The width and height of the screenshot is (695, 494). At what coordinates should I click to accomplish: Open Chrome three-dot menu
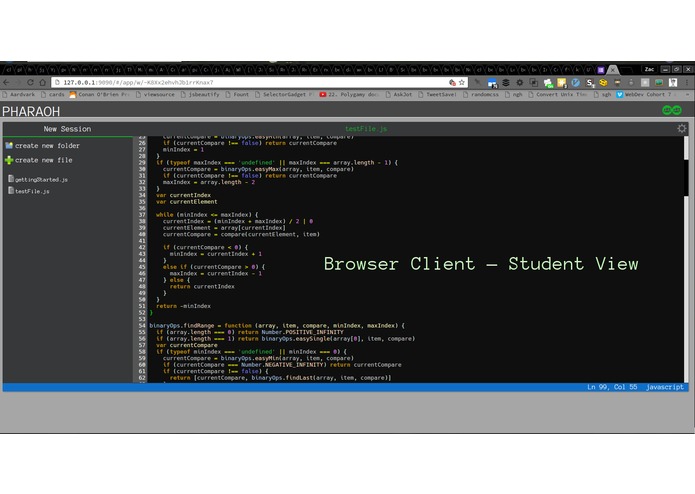click(687, 82)
